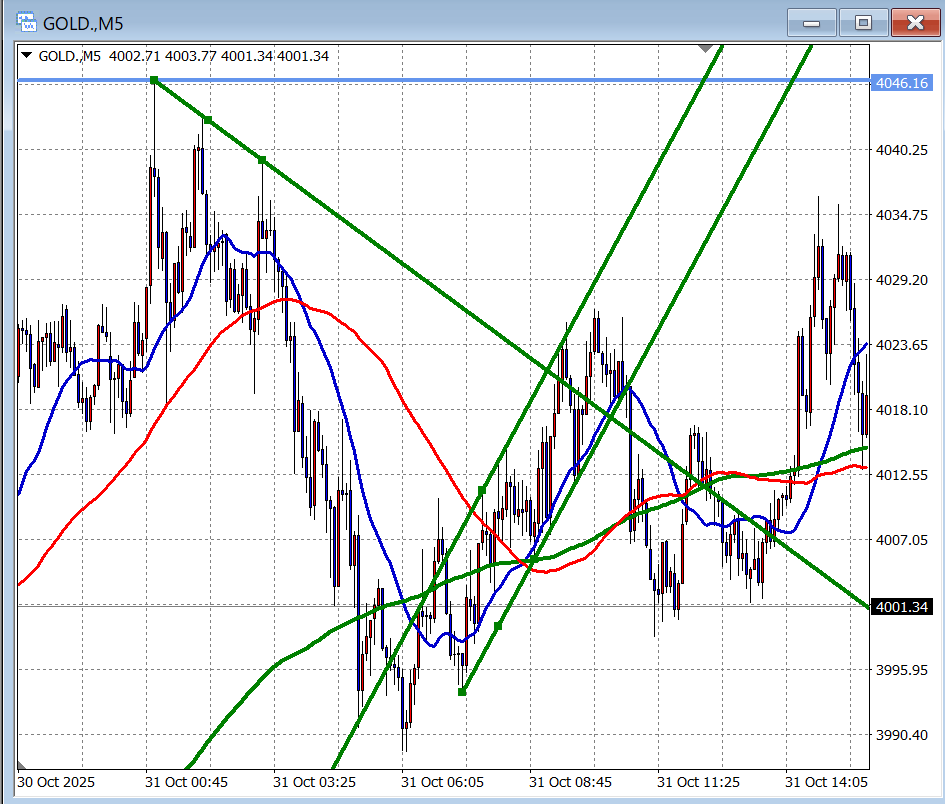Select the trendline anchor at the 4046 peak

(x=154, y=80)
